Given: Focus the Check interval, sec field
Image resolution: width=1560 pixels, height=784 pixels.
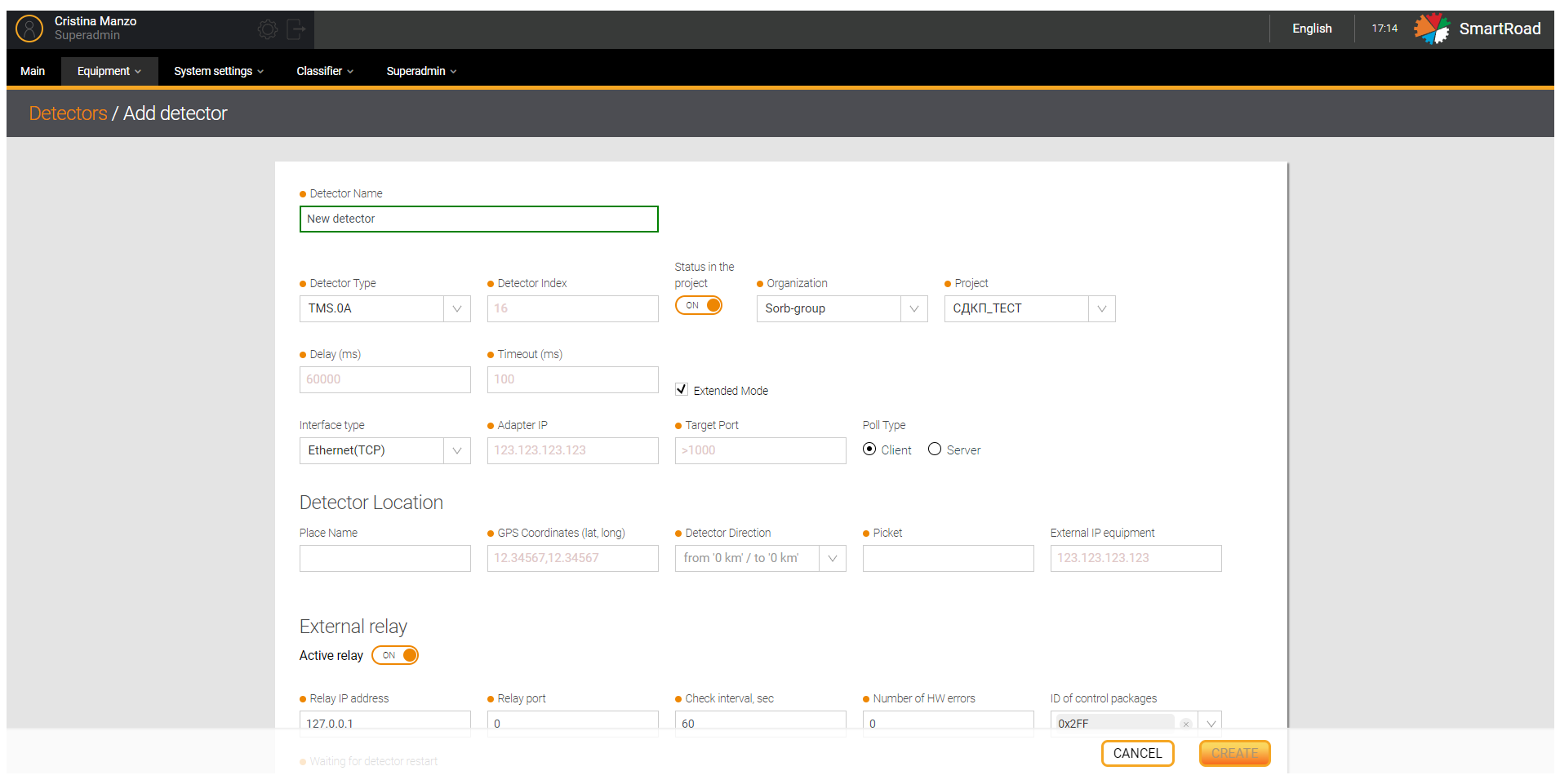Looking at the screenshot, I should click(x=761, y=724).
